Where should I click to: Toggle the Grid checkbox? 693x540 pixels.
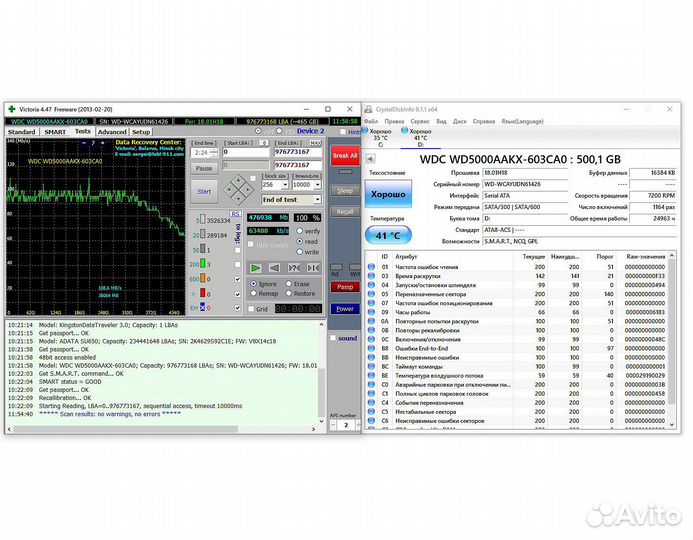click(x=251, y=309)
